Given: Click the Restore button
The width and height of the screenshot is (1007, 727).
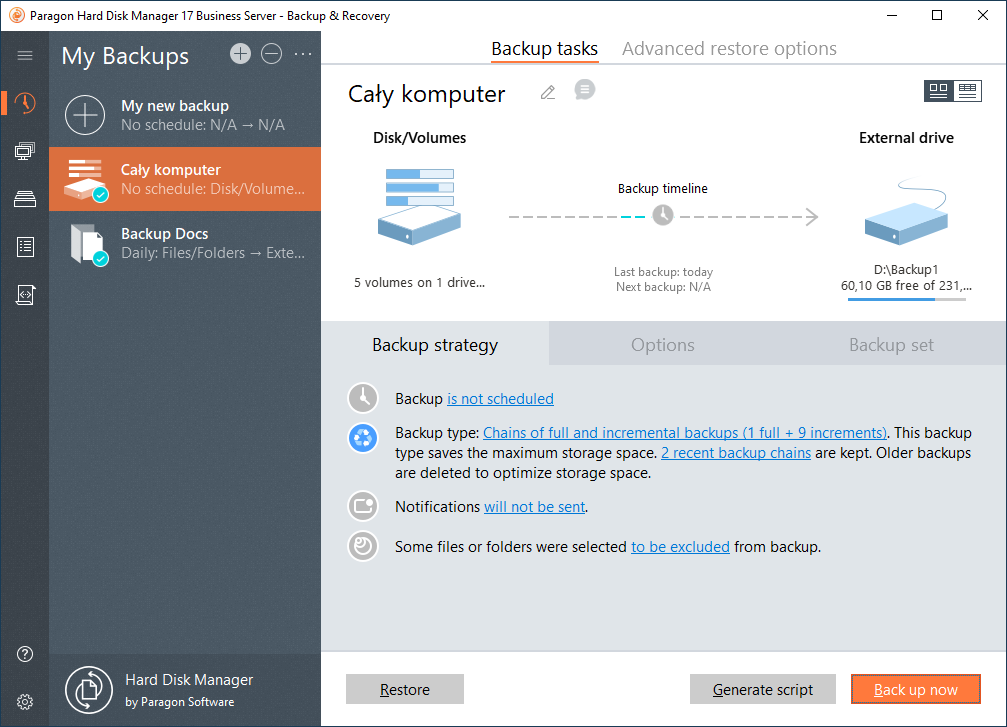Looking at the screenshot, I should coord(405,689).
